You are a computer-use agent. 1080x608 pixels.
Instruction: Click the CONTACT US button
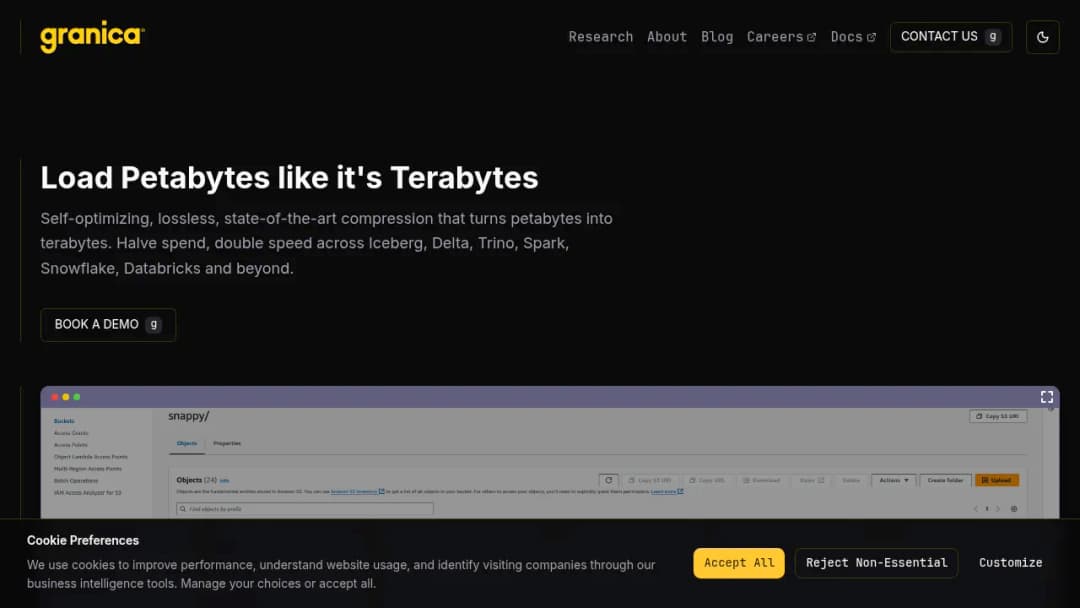coord(951,37)
